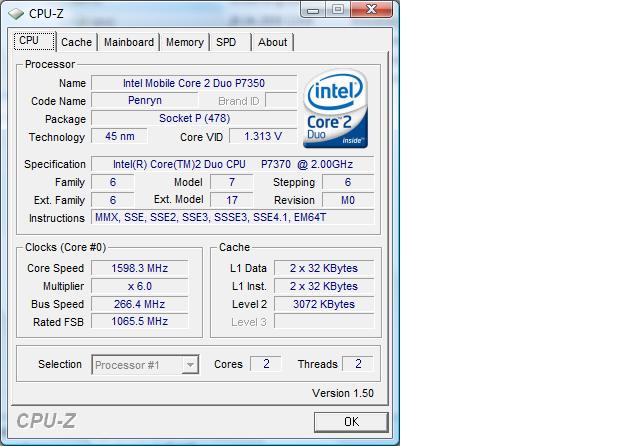The width and height of the screenshot is (640, 446).
Task: Select the Memory tab
Action: 184,42
